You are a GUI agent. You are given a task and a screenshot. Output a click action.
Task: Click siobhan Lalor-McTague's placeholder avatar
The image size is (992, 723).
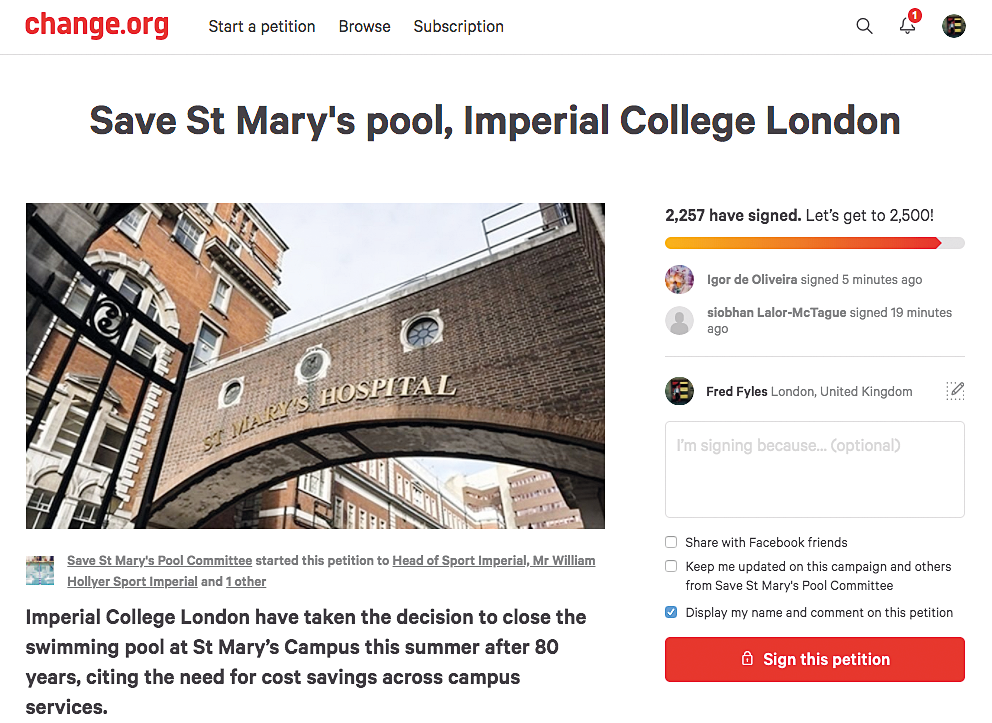tap(679, 321)
